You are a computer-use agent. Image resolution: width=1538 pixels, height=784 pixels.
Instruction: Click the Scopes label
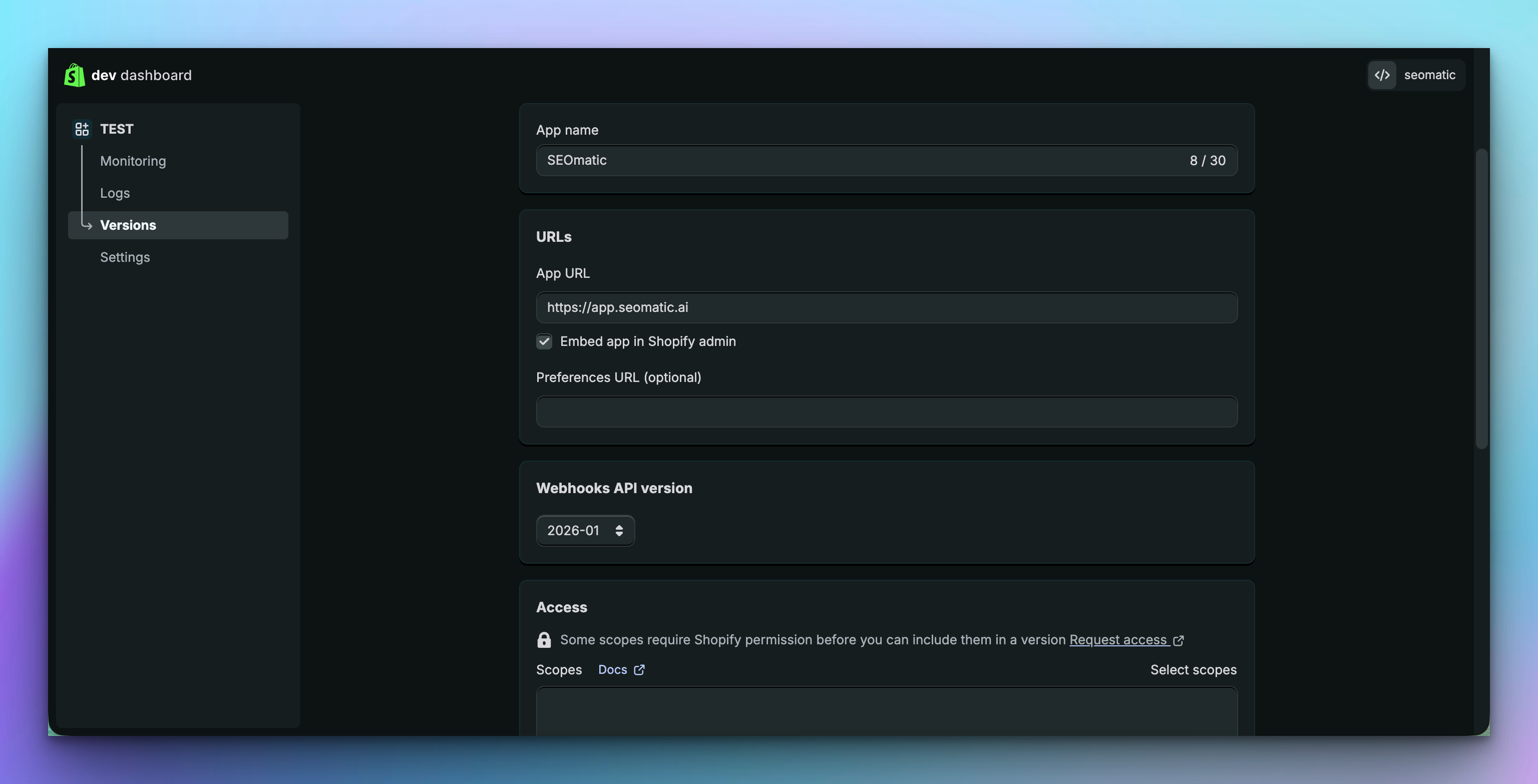[x=559, y=670]
